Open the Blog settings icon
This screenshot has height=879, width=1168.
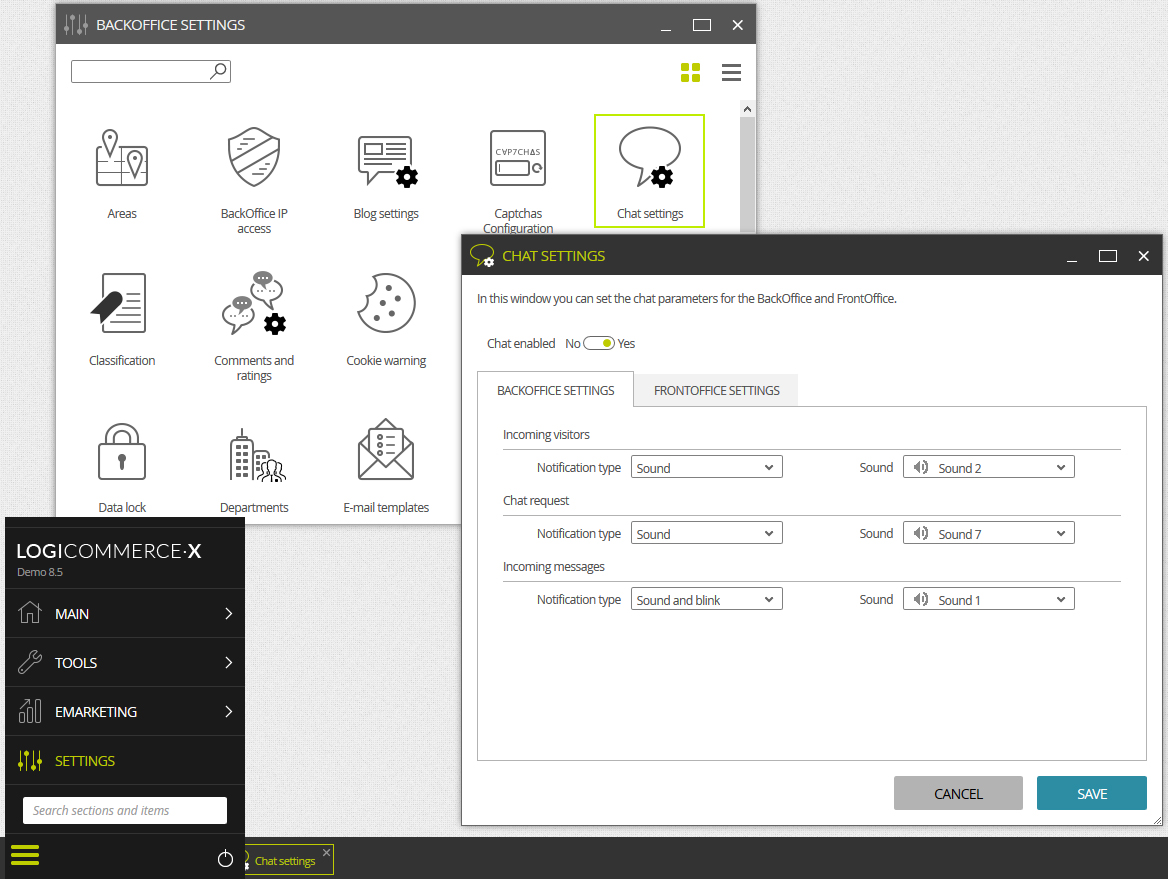click(x=387, y=160)
